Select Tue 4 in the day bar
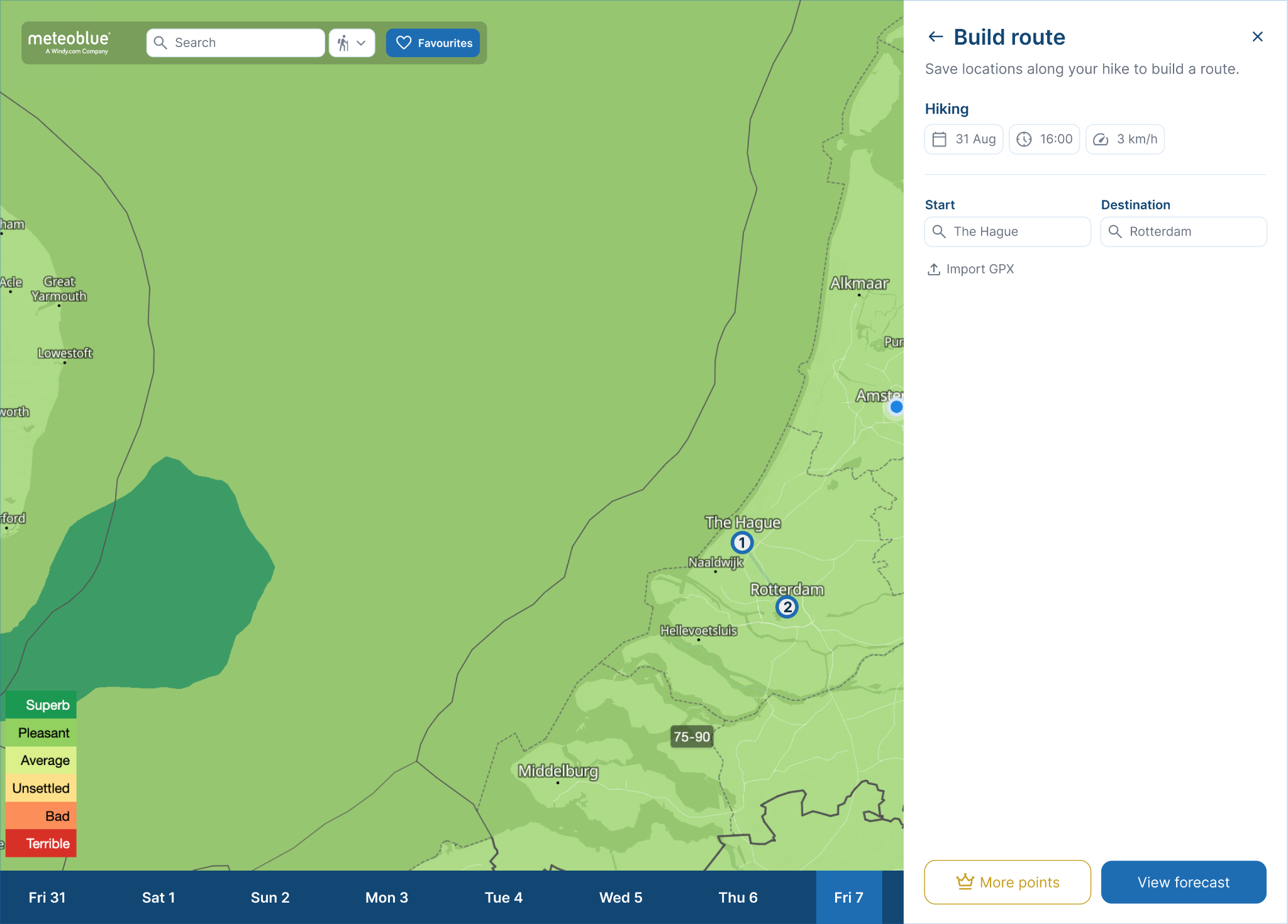1288x924 pixels. (504, 898)
